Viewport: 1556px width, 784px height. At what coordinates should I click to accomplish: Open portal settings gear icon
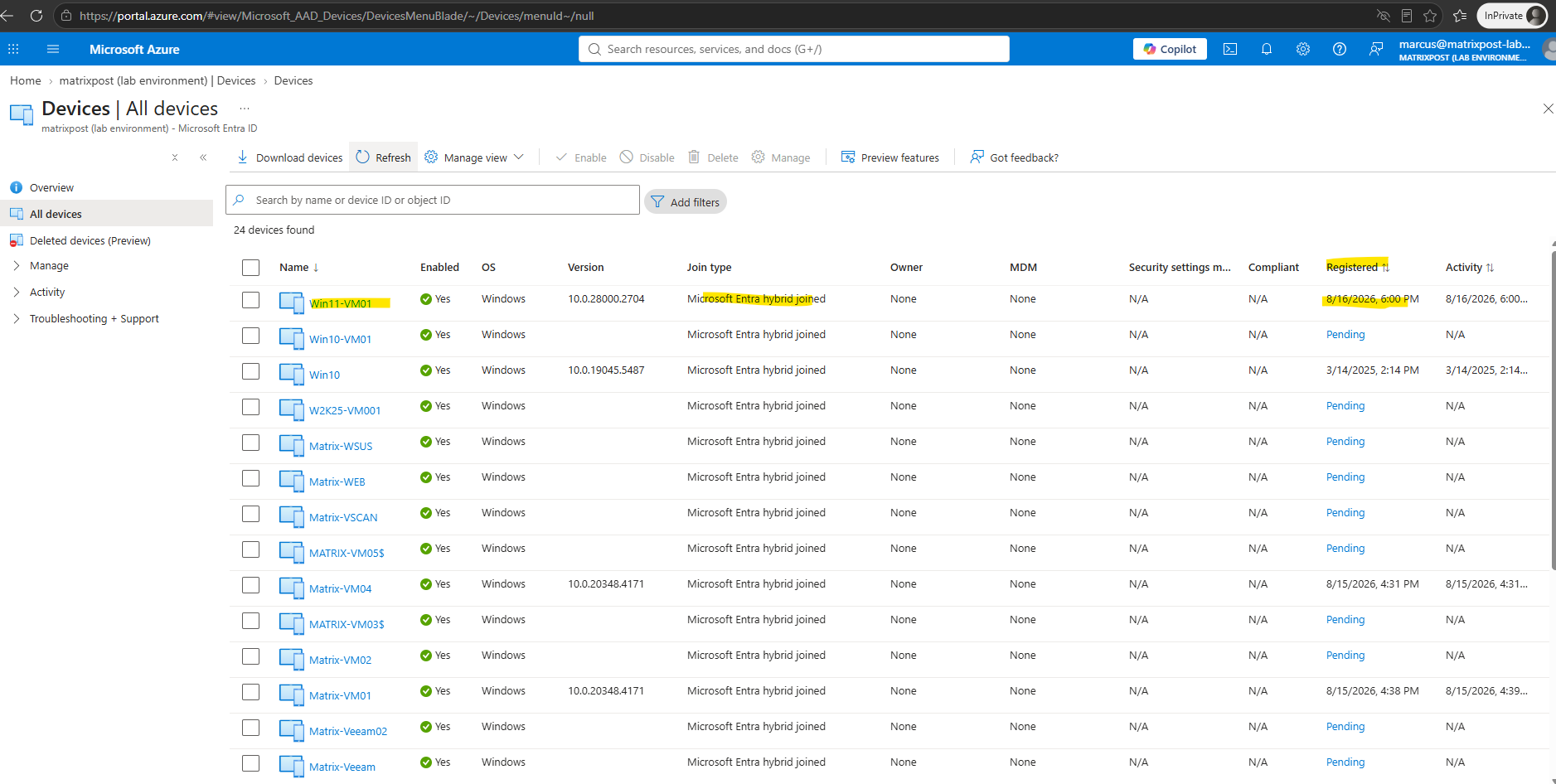pyautogui.click(x=1303, y=49)
